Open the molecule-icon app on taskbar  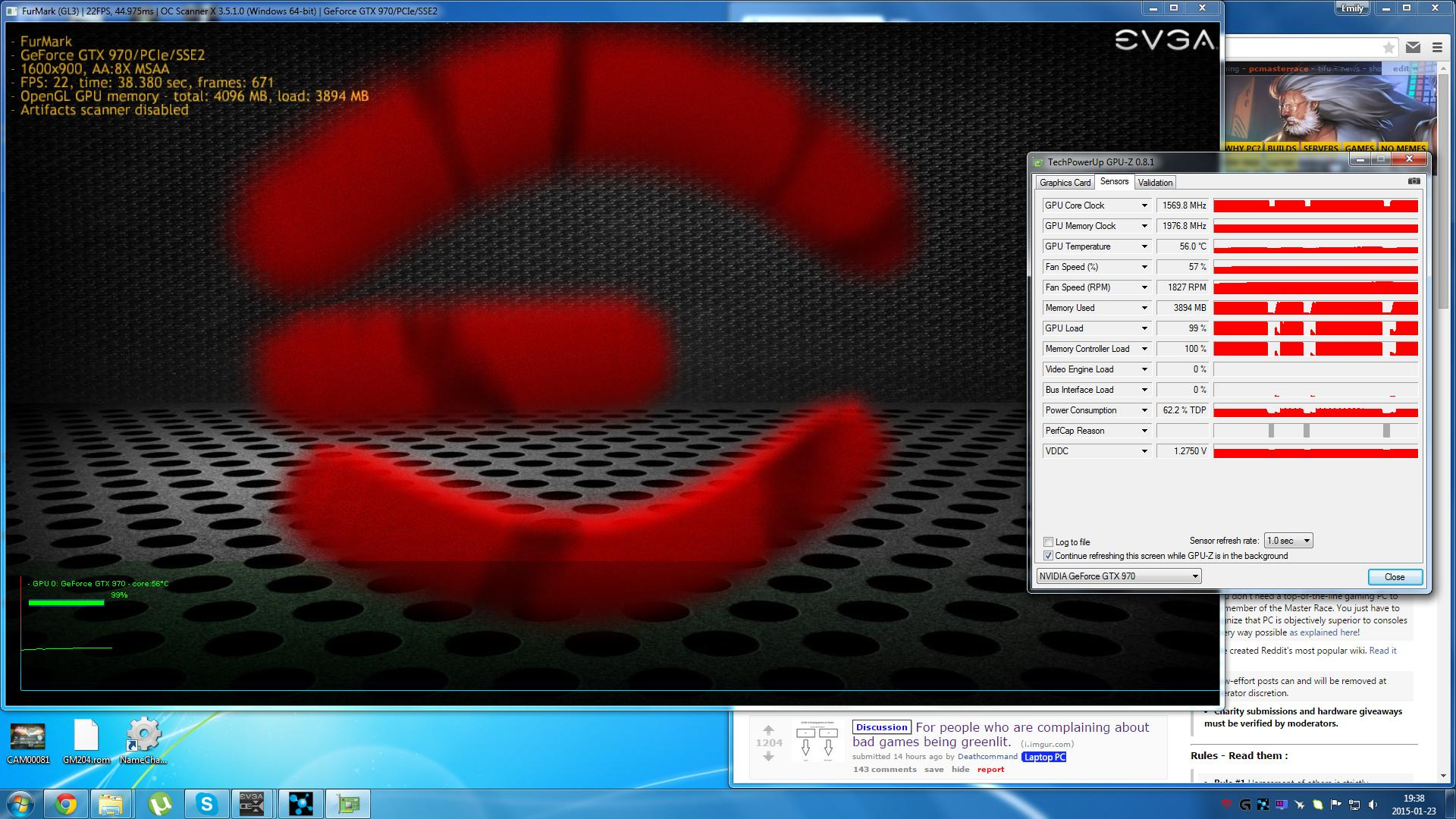point(300,804)
